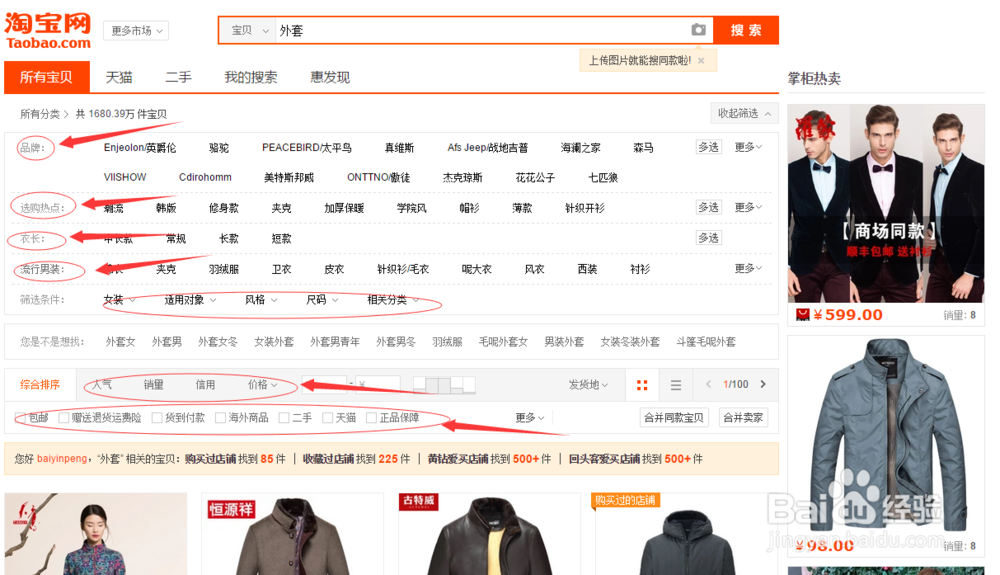1000x575 pixels.
Task: Choose the 长款 length filter
Action: pyautogui.click(x=228, y=238)
